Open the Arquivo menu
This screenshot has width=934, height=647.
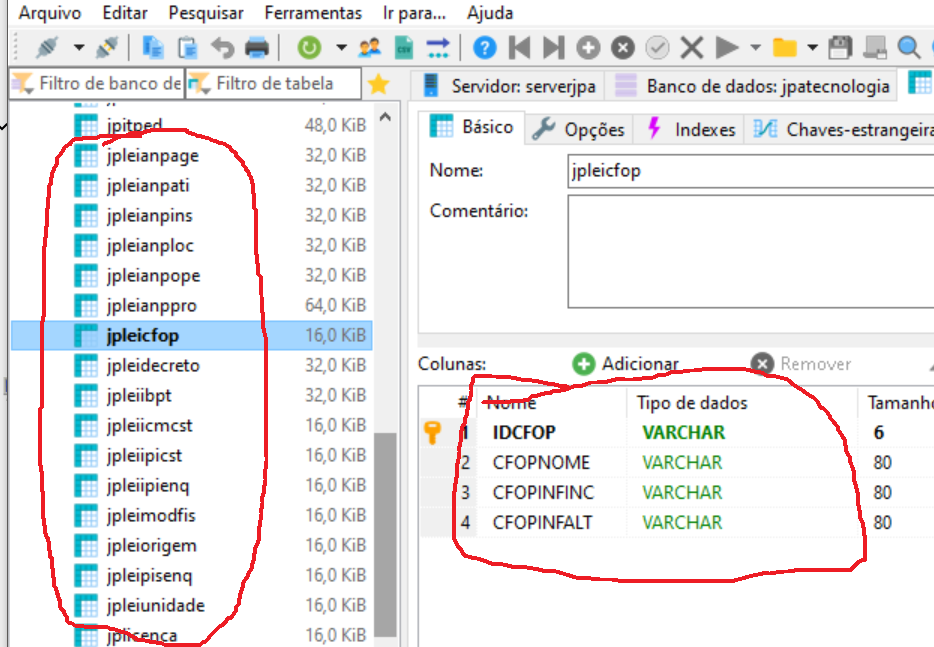point(50,13)
